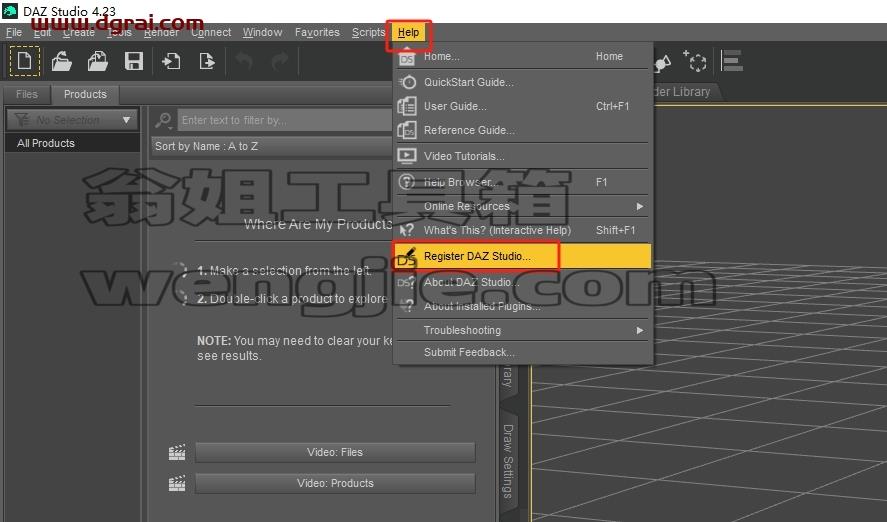Click the DAZ Studio app title icon
This screenshot has height=522, width=887.
(10, 11)
